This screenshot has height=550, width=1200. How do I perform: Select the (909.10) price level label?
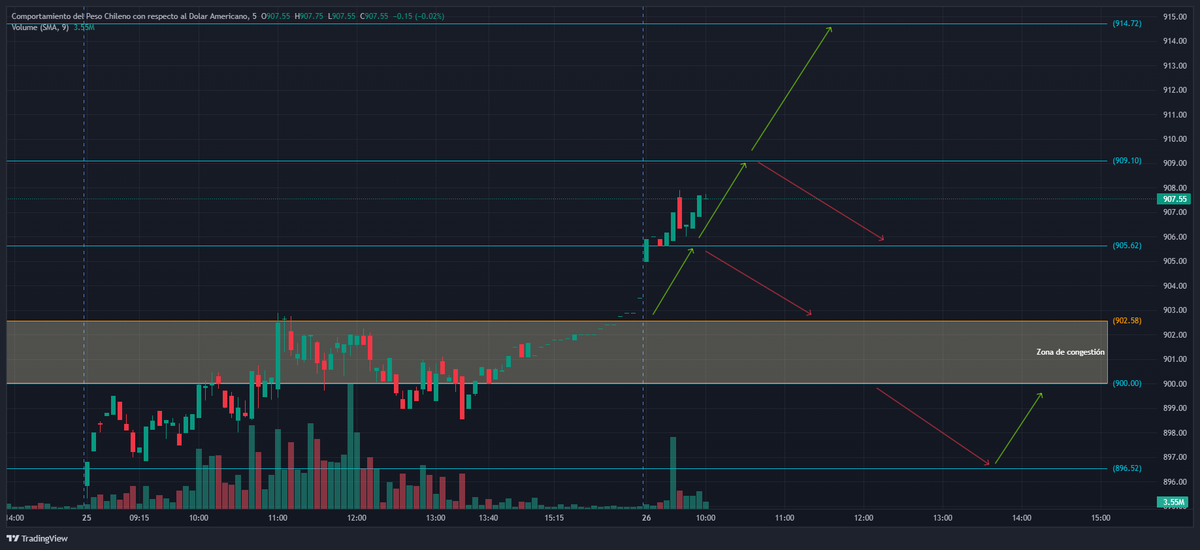pyautogui.click(x=1127, y=161)
